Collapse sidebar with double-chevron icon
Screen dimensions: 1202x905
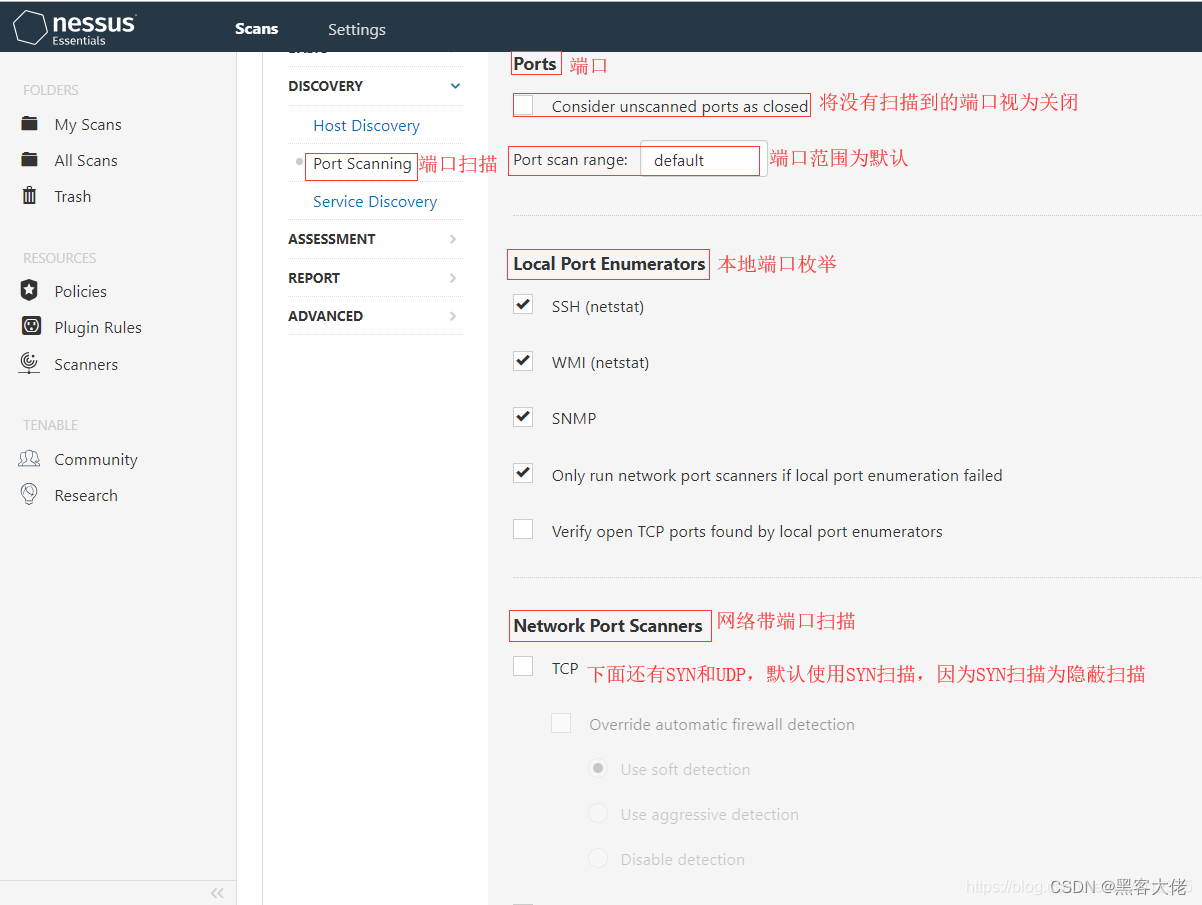tap(217, 893)
